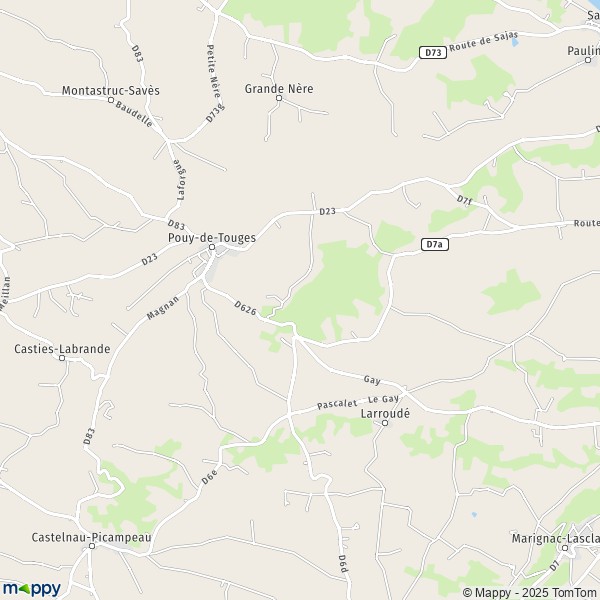Select the Grande Nère locality marker
Image resolution: width=600 pixels, height=600 pixels.
(279, 98)
